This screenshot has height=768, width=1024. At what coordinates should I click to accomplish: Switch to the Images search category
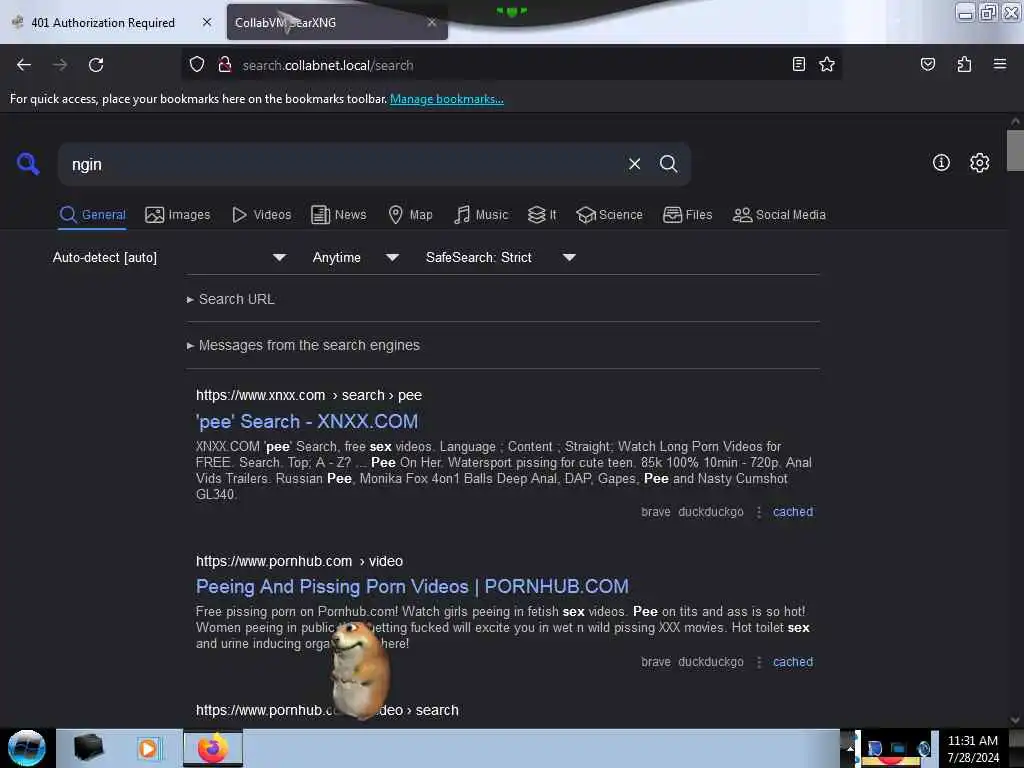[x=178, y=215]
